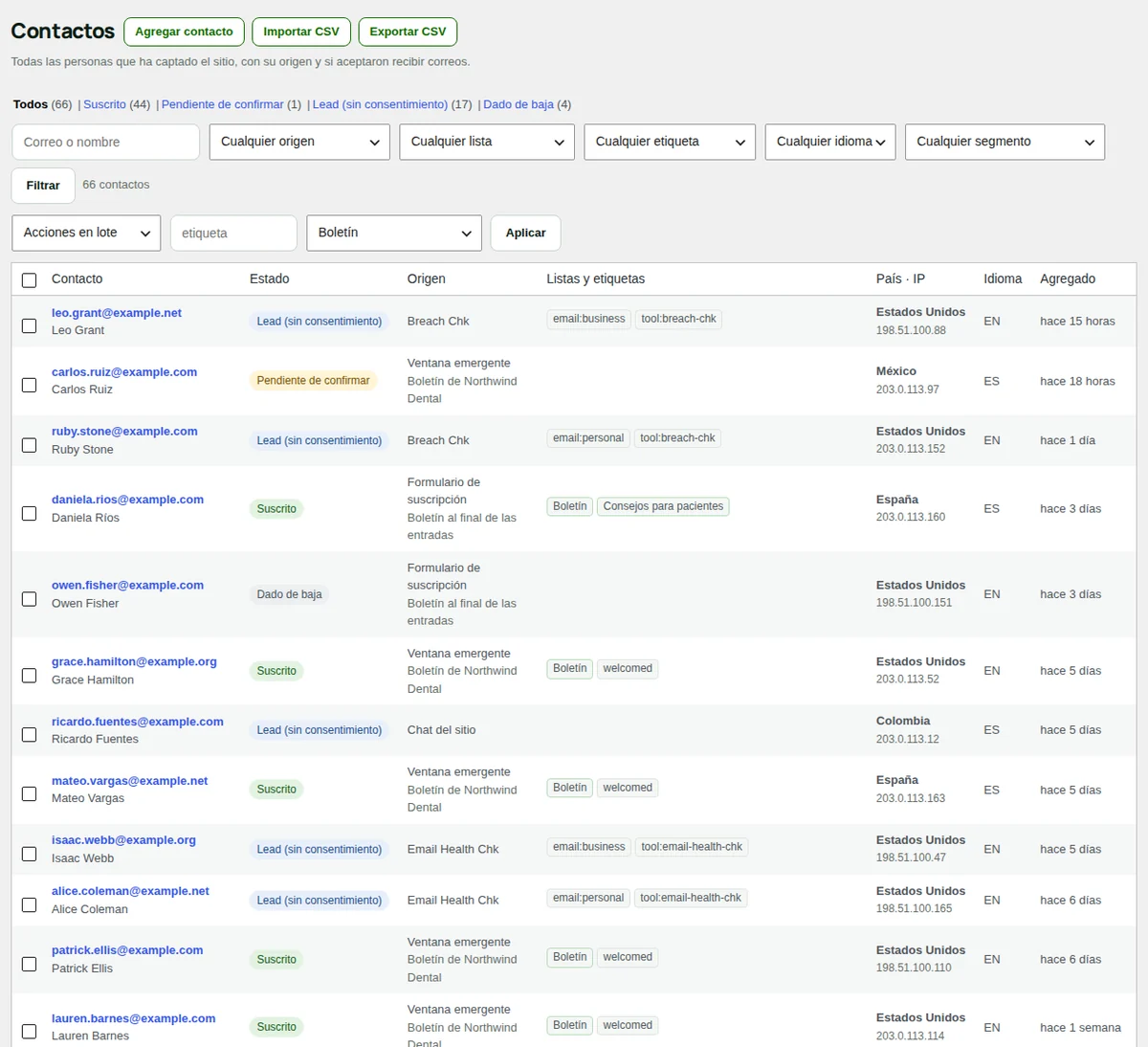
Task: Click the "tool:email-health-chk" tag in Isaac Webb's row
Action: tap(692, 847)
